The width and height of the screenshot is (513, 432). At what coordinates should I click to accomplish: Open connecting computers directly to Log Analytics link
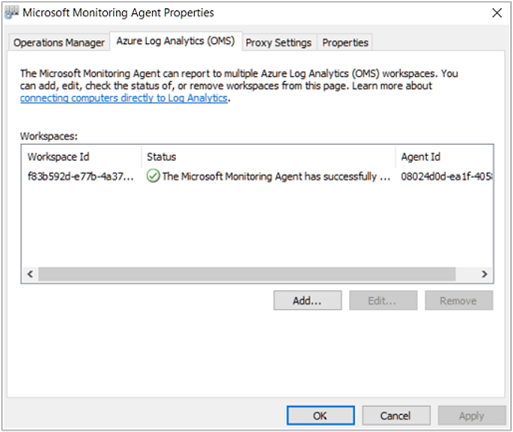[124, 98]
